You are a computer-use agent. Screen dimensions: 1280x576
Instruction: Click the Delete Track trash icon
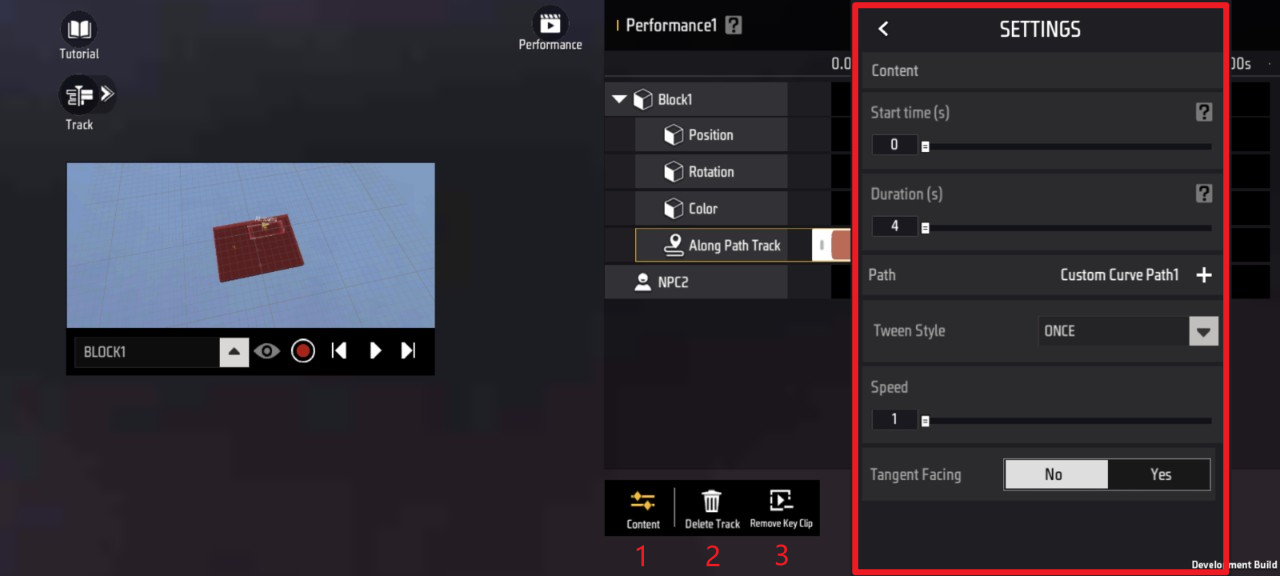pos(712,502)
